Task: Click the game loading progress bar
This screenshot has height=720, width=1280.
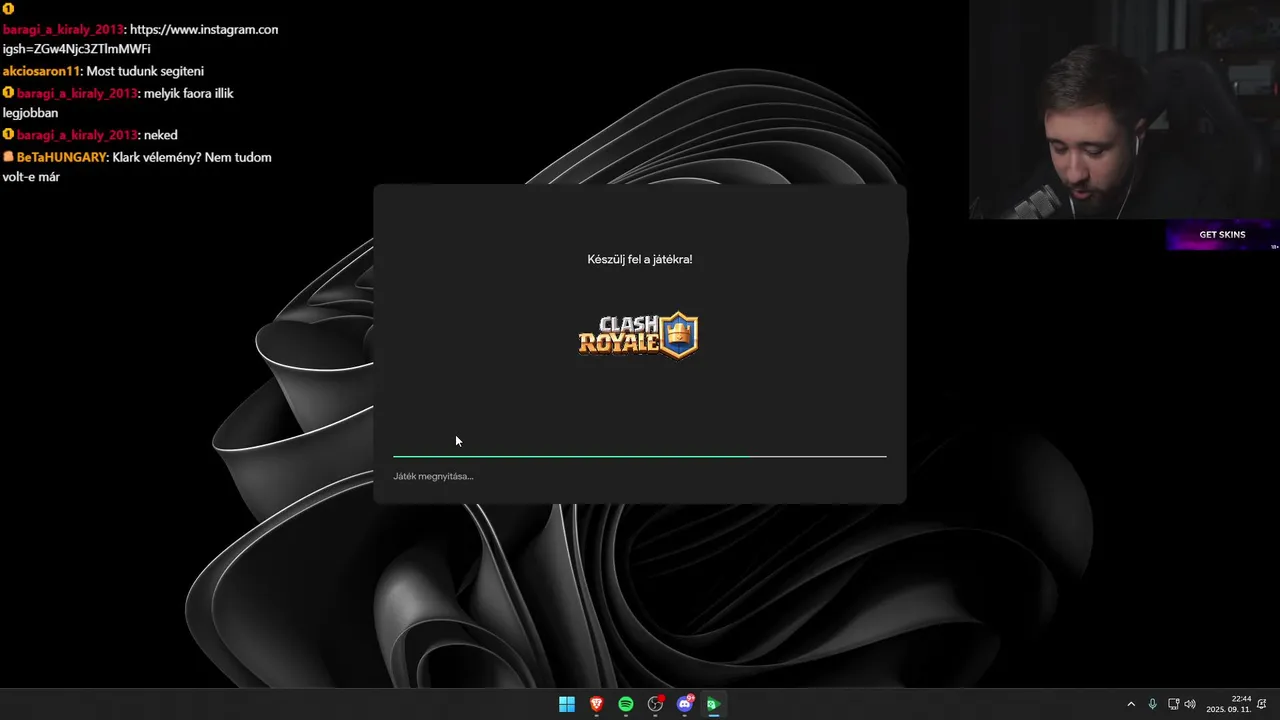Action: 640,456
